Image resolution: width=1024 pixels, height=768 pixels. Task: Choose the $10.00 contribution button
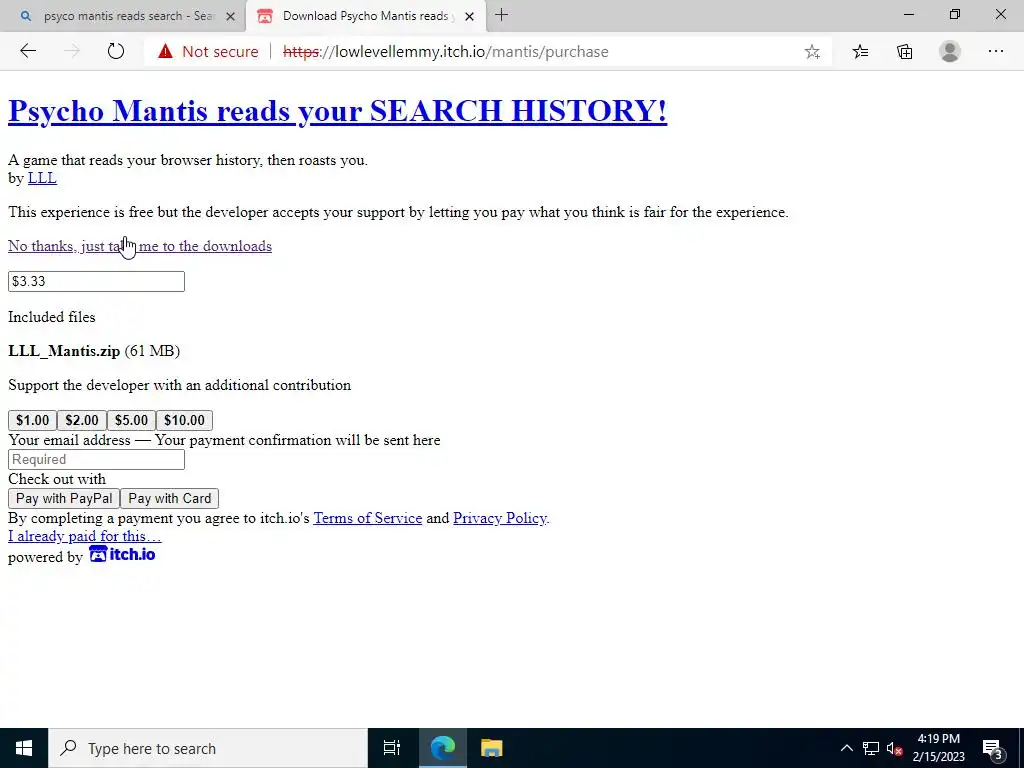pos(184,420)
